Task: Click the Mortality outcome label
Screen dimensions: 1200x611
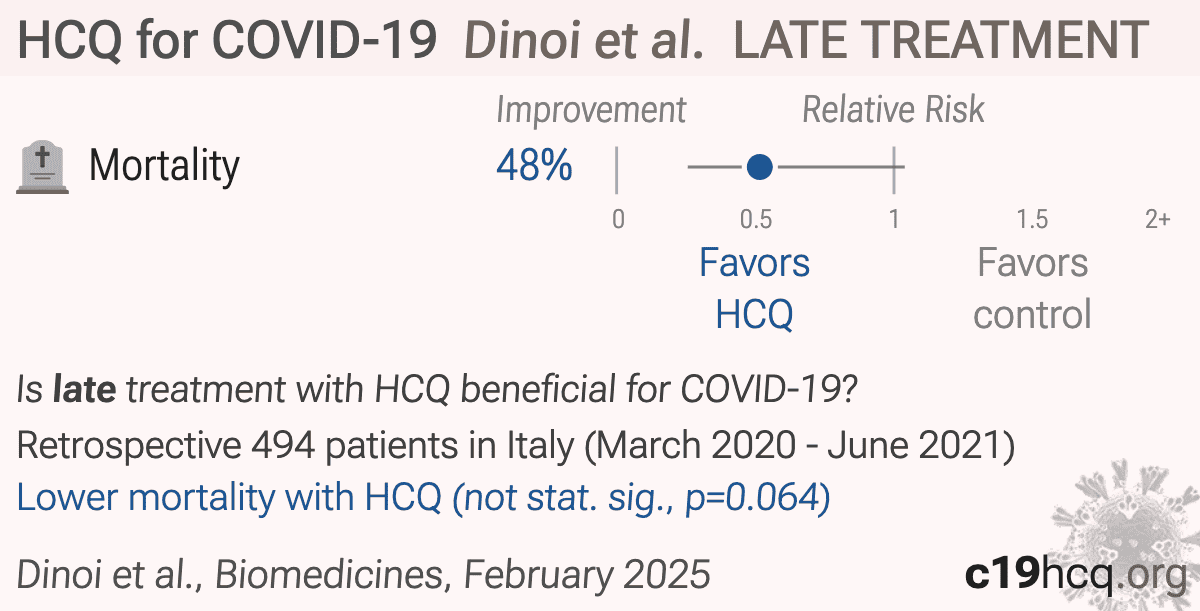Action: tap(165, 166)
